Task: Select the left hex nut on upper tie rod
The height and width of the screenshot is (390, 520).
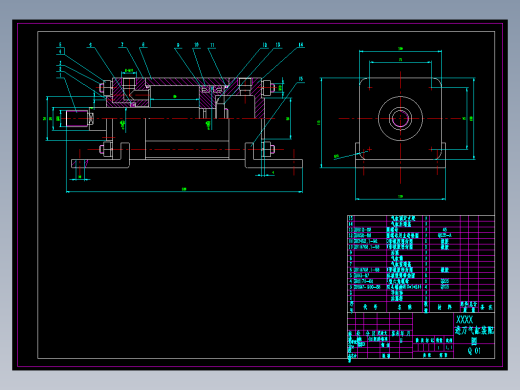Action: pos(106,88)
